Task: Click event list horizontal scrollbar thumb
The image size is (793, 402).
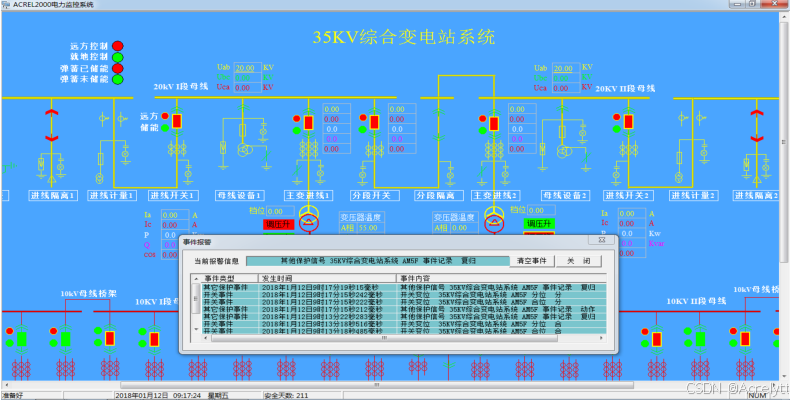Action: point(382,337)
